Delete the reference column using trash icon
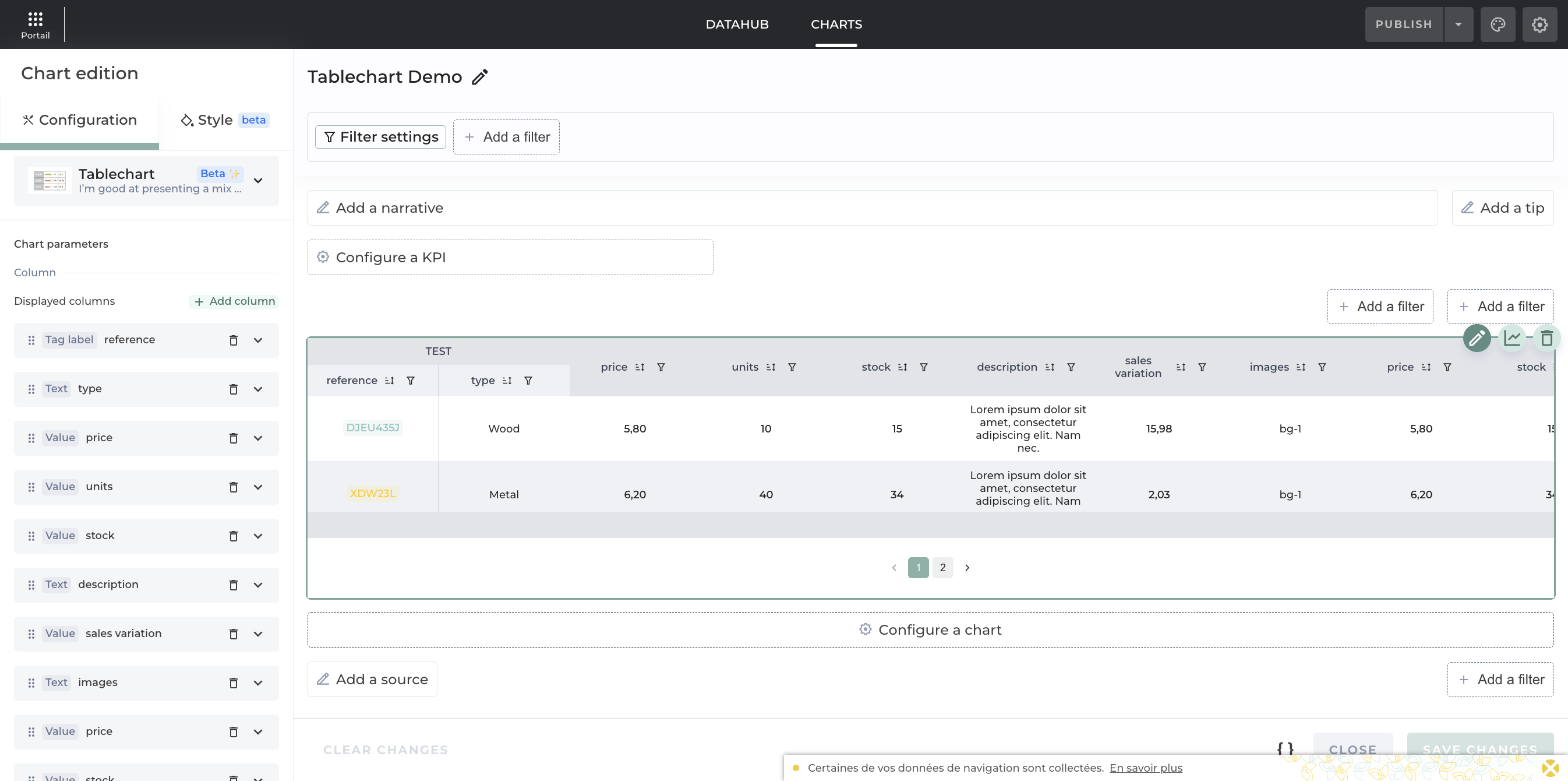 [233, 340]
